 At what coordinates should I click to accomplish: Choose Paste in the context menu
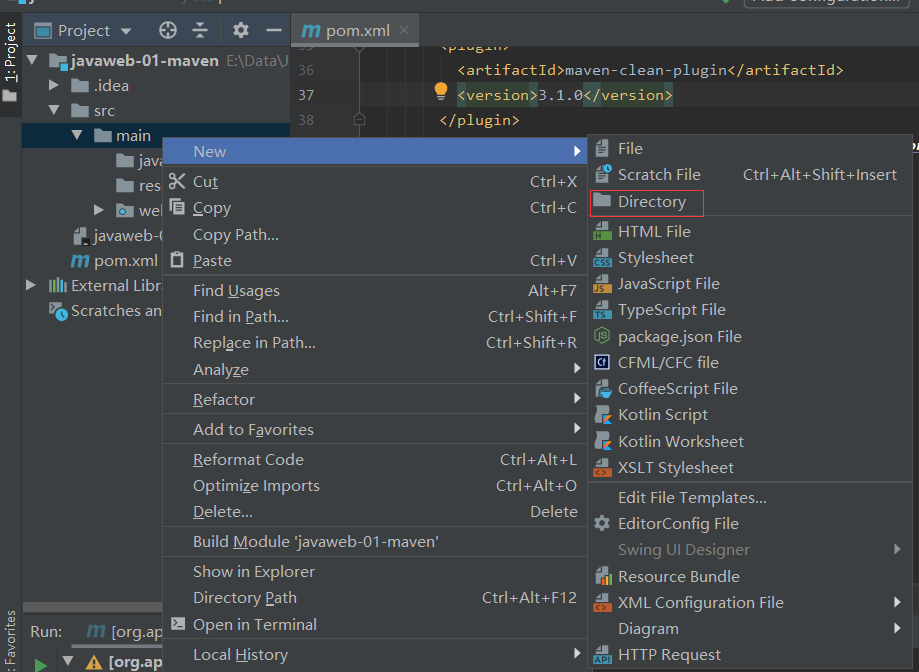click(x=375, y=260)
